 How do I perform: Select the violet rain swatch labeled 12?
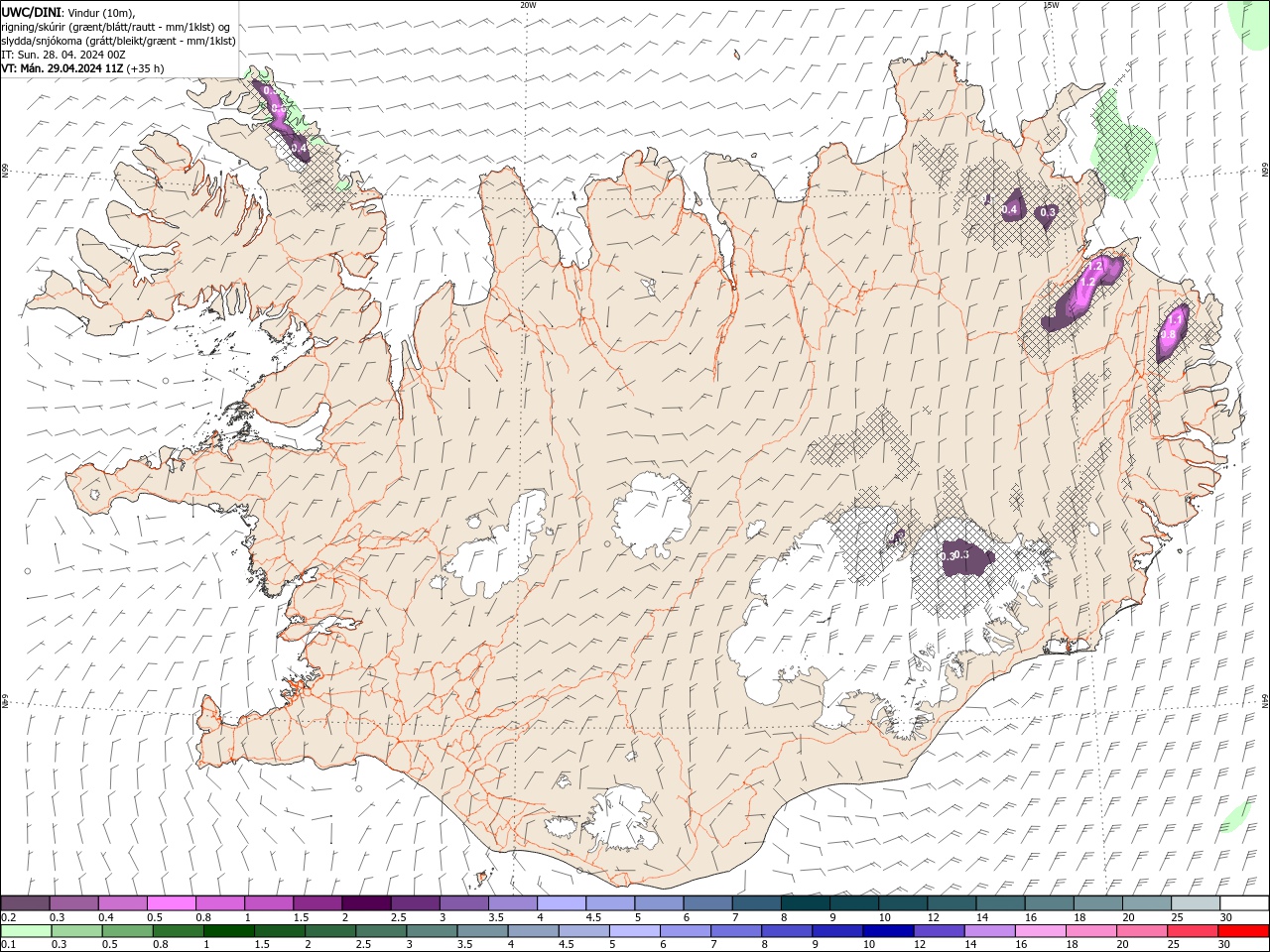(939, 931)
